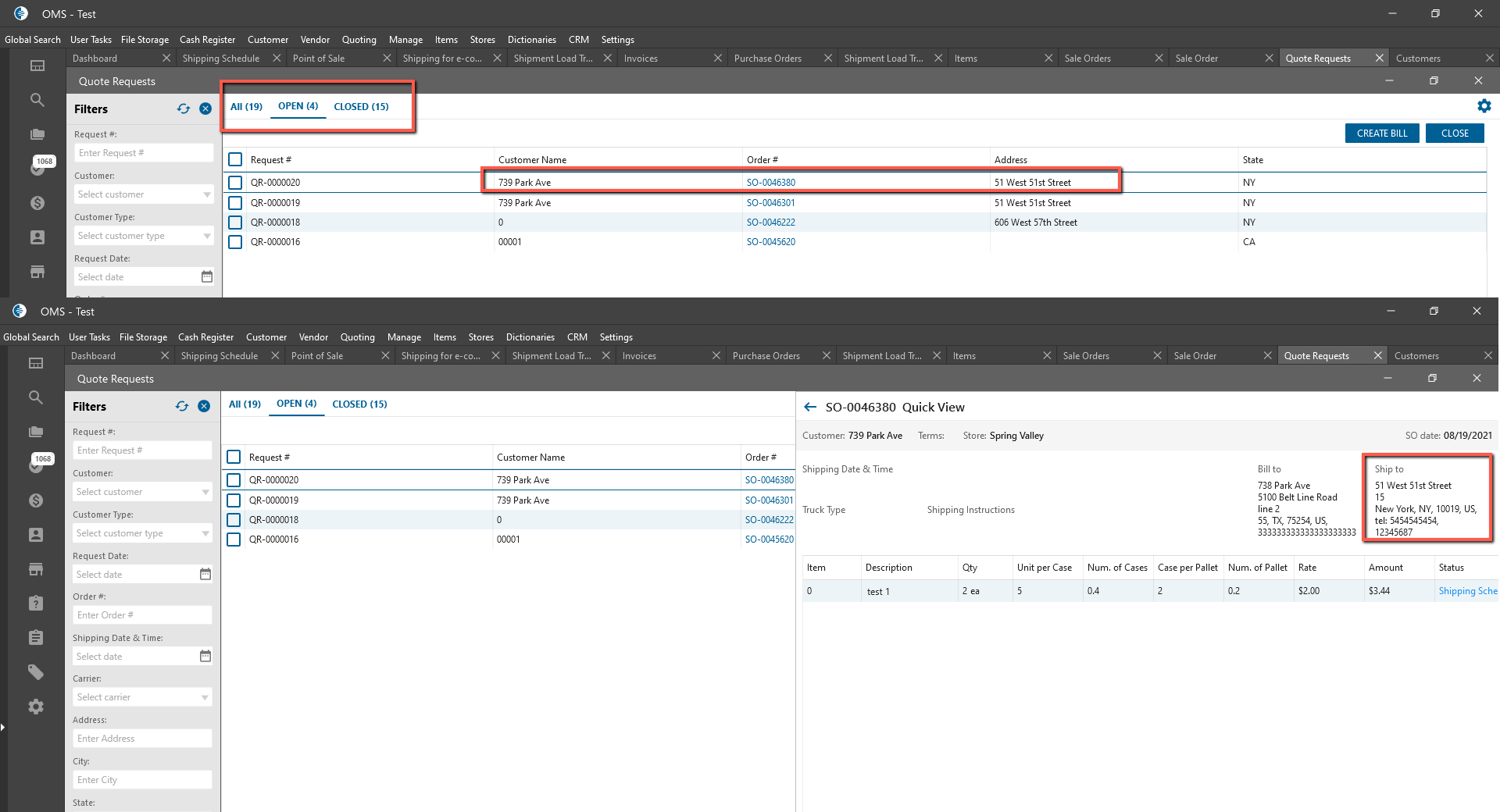Refresh filters in the window showing Quick View
The width and height of the screenshot is (1500, 812).
pos(182,406)
